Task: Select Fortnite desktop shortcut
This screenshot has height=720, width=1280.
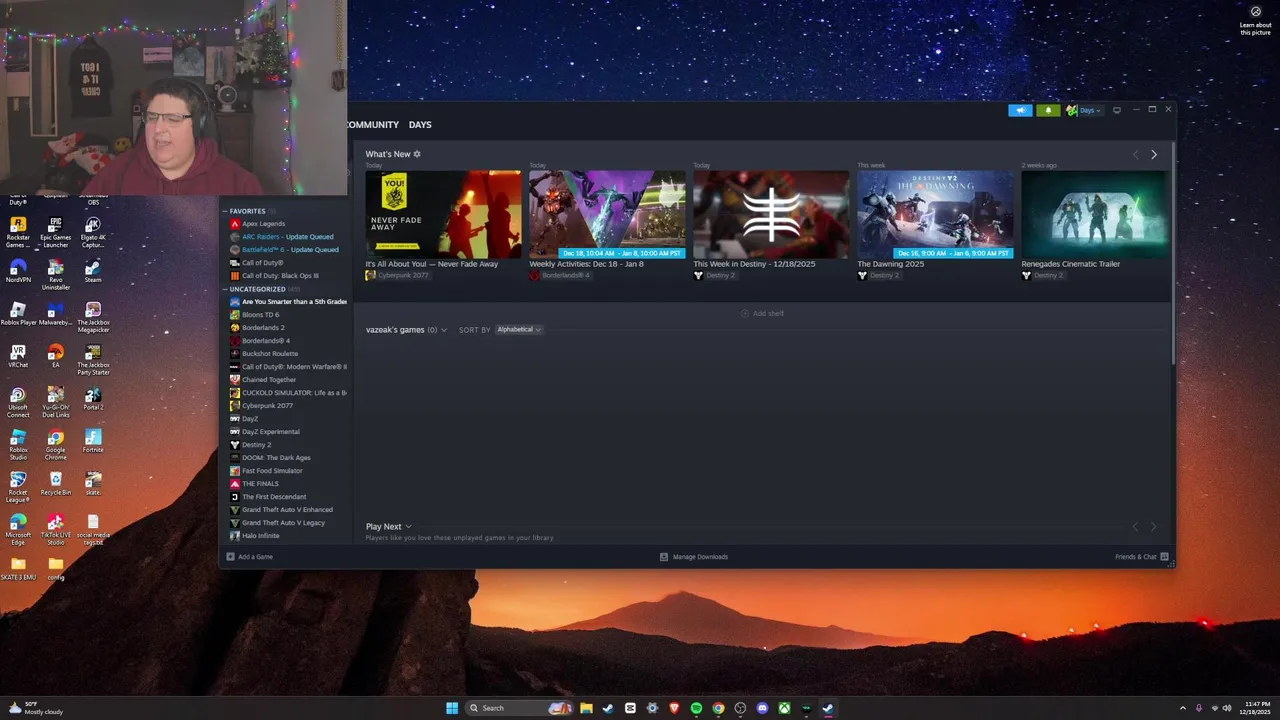Action: (93, 441)
